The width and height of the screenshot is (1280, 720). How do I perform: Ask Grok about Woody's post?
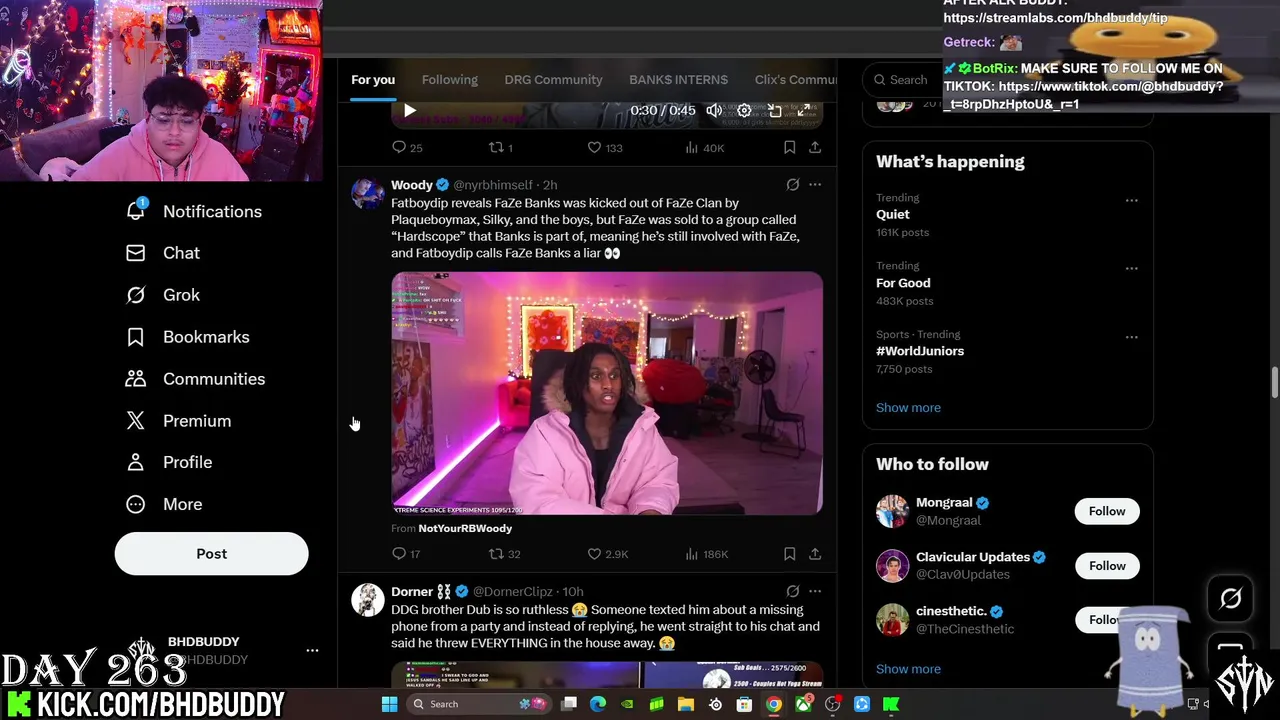point(793,185)
